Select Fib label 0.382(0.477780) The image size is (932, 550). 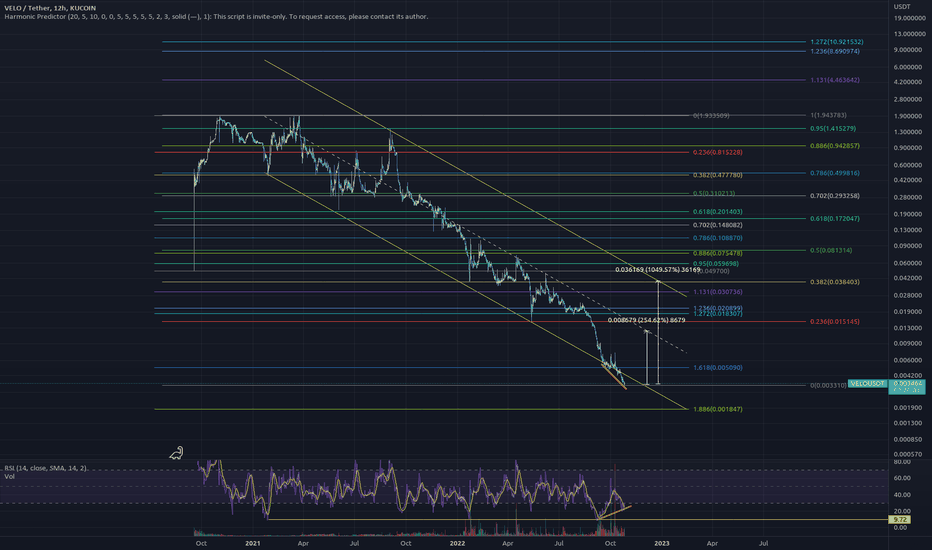tap(717, 175)
